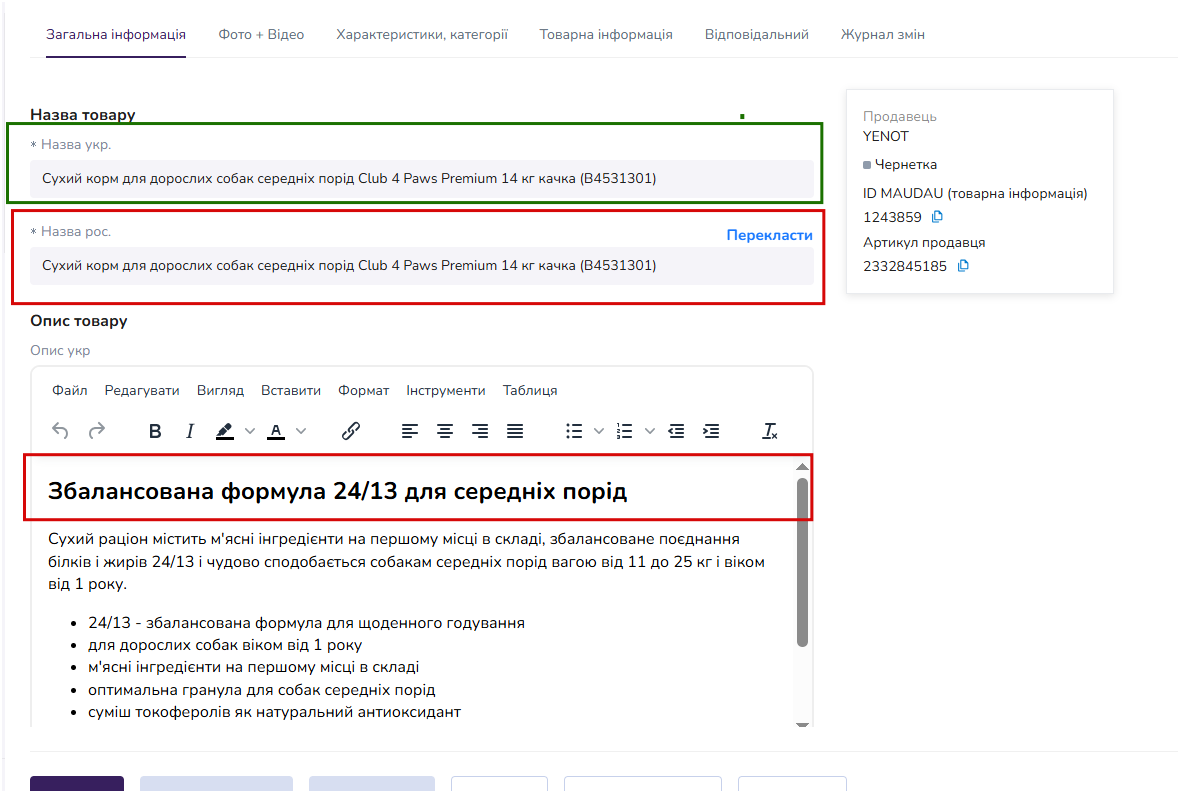
Task: Redo the last undone edit
Action: point(96,431)
